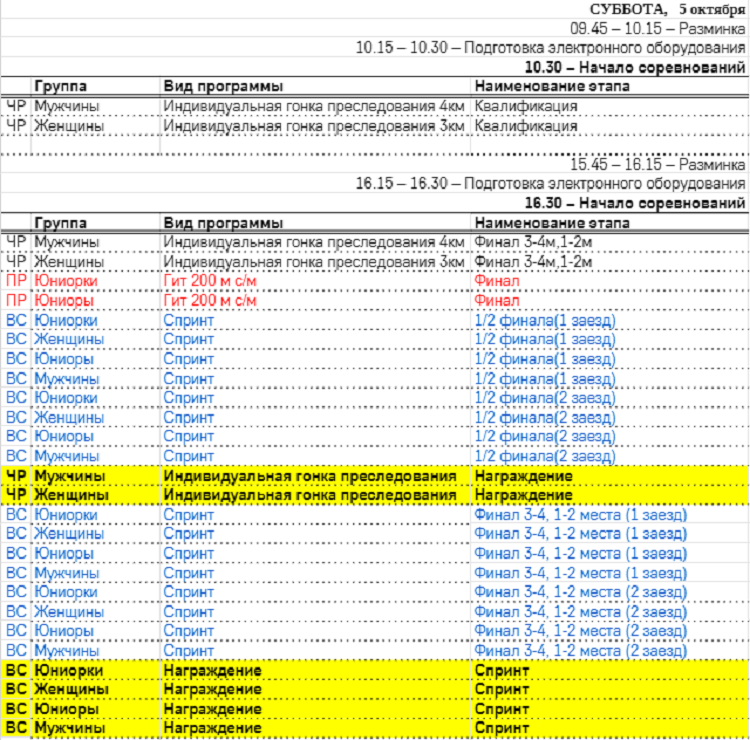Screen dimensions: 750x740
Task: Select Гит 200 м с/м in Юниоры row
Action: tap(210, 301)
